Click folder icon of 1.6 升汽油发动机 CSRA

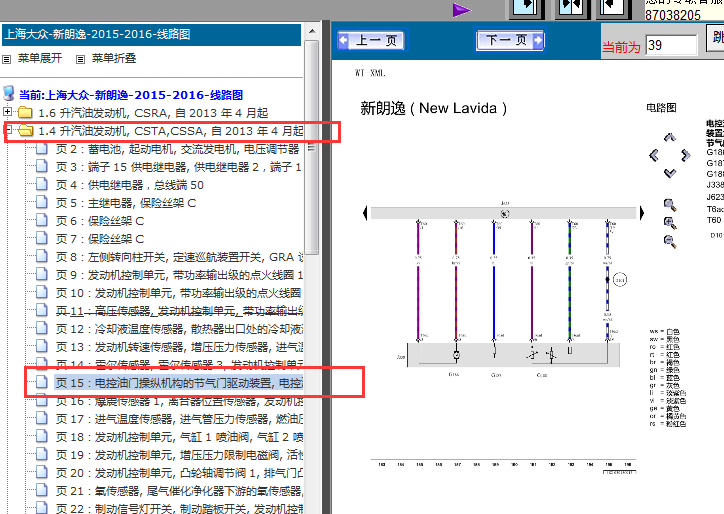pyautogui.click(x=25, y=112)
